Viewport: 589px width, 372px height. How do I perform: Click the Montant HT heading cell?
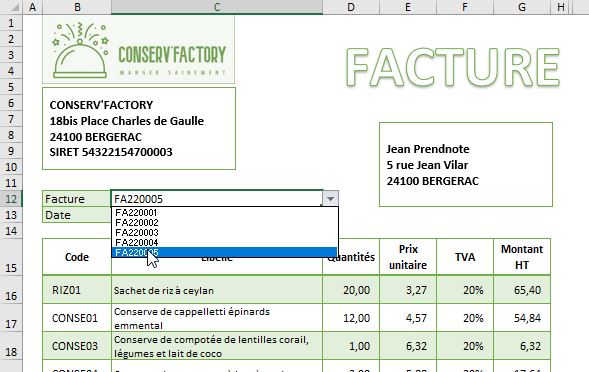522,257
